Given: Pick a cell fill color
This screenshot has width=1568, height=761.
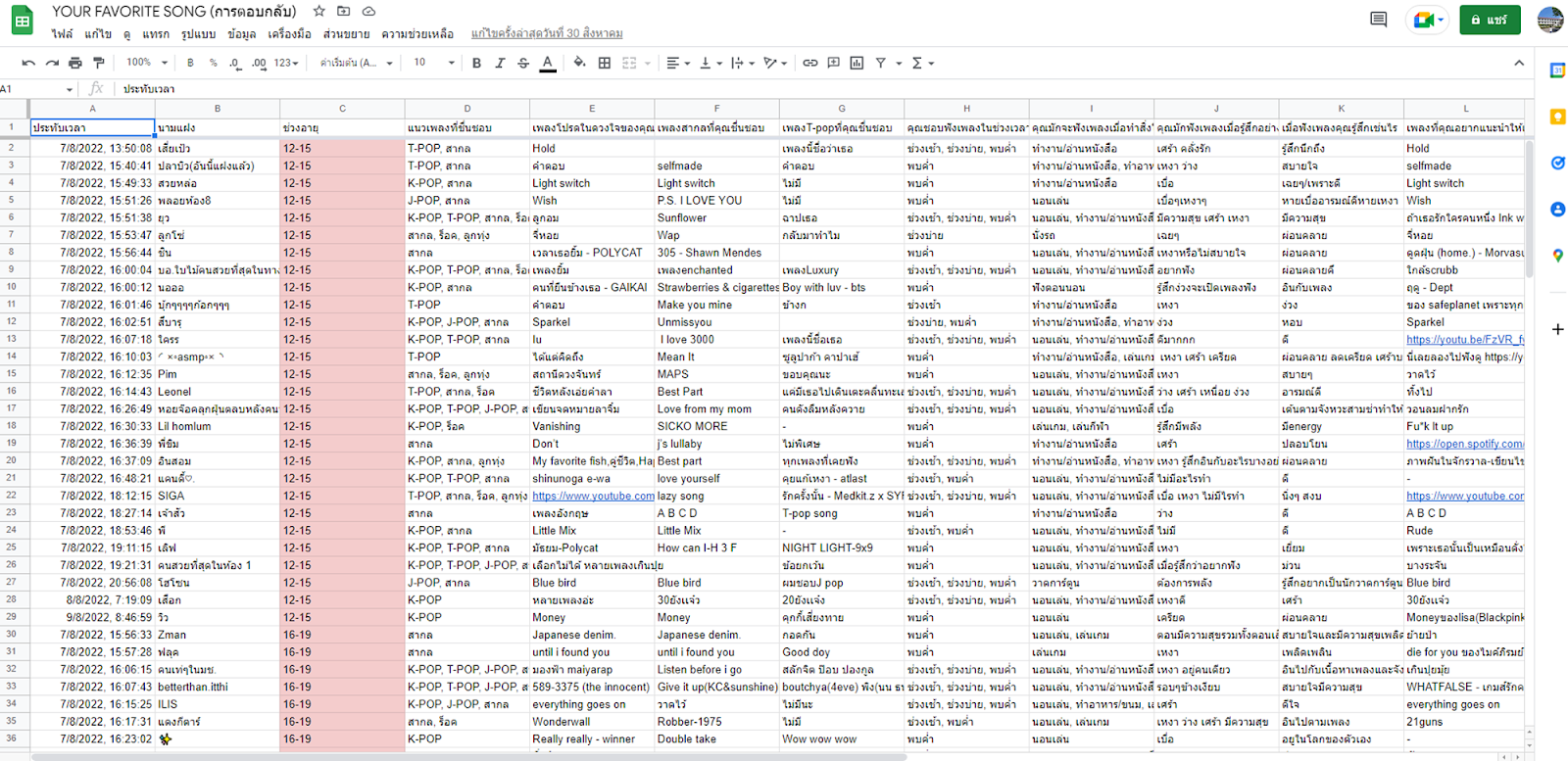Looking at the screenshot, I should click(x=579, y=63).
